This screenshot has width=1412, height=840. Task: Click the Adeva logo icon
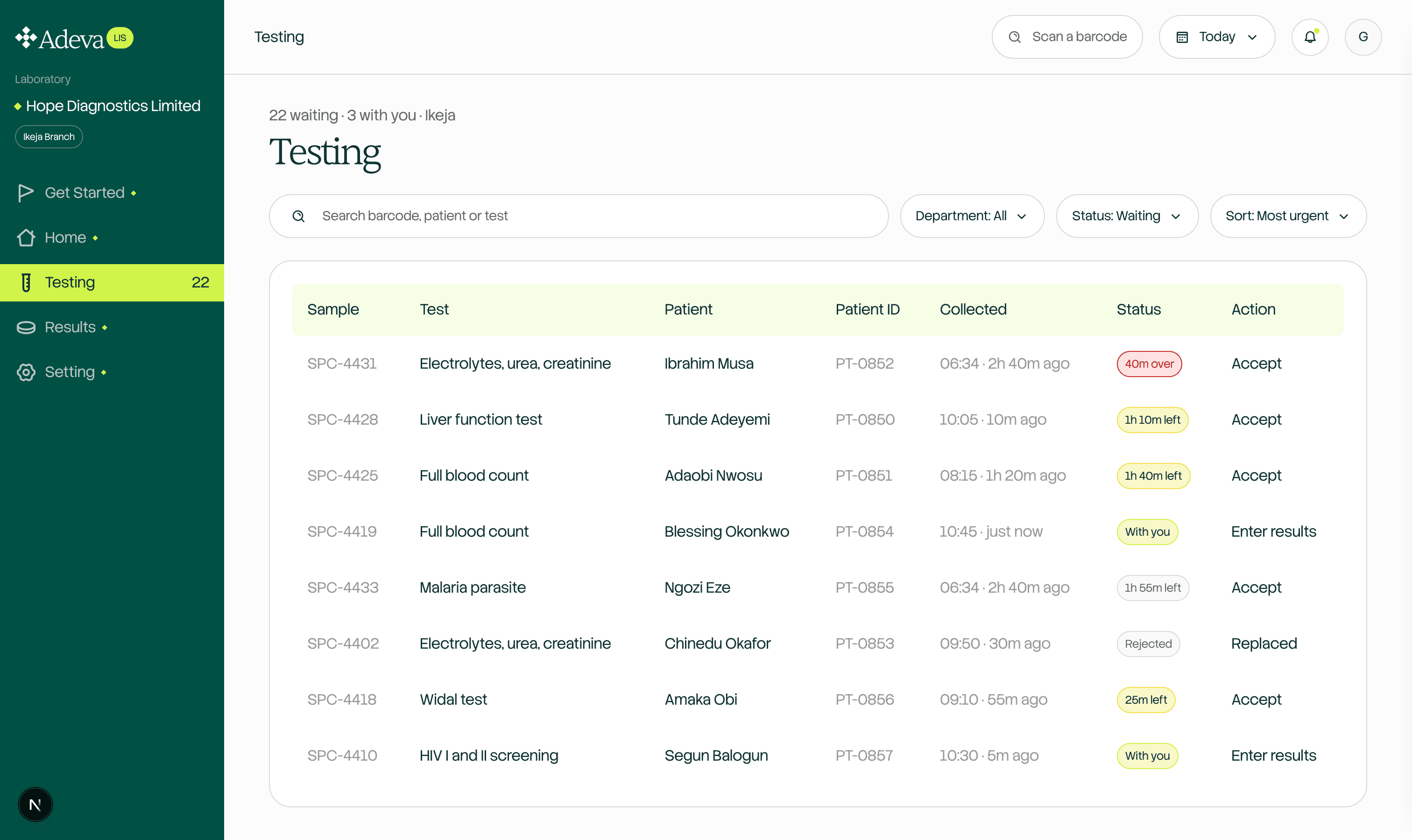pos(26,38)
